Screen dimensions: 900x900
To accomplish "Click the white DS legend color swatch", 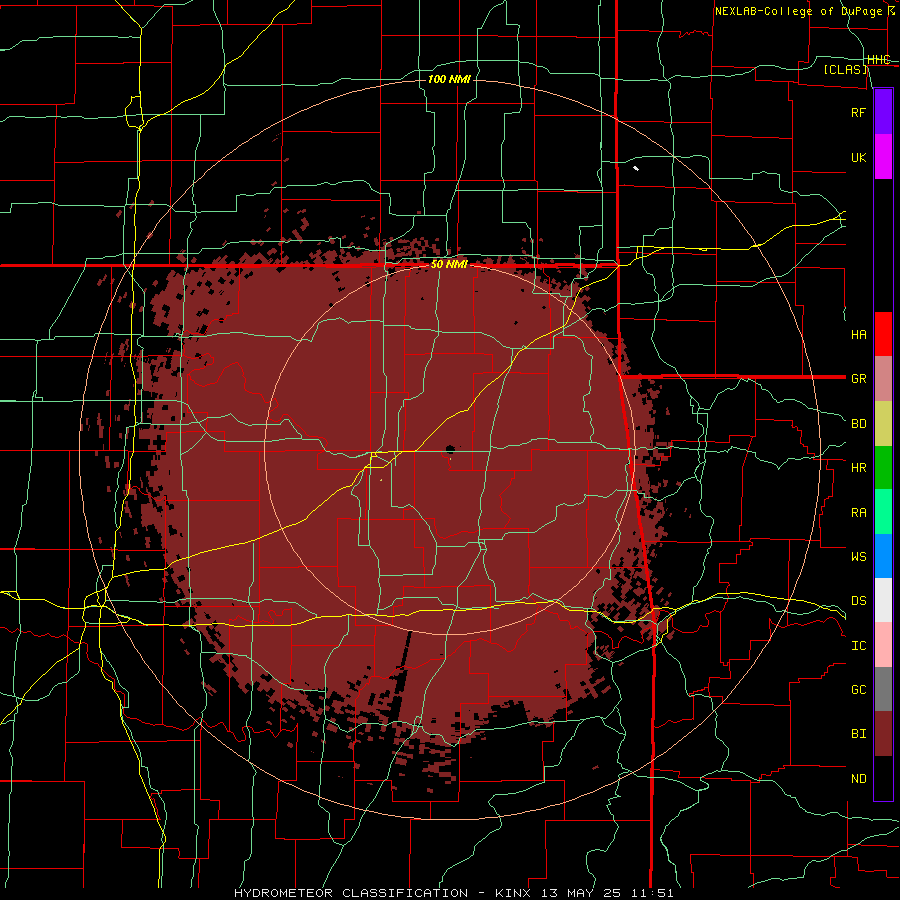I will (883, 600).
